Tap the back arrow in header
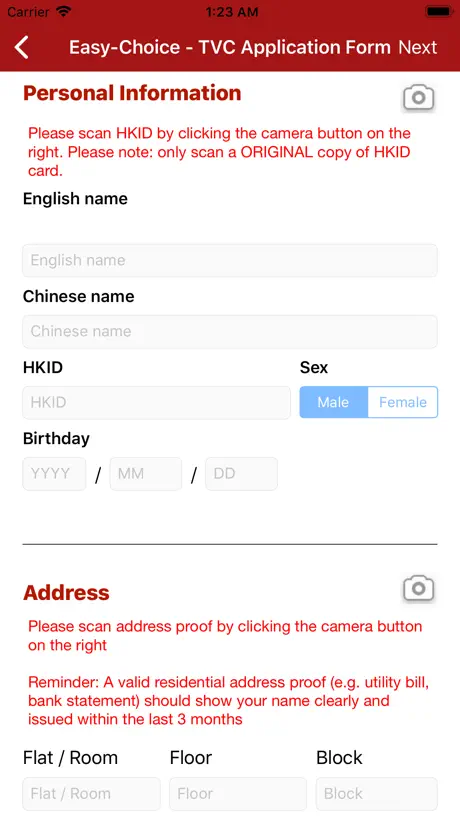460x818 pixels. pyautogui.click(x=22, y=47)
